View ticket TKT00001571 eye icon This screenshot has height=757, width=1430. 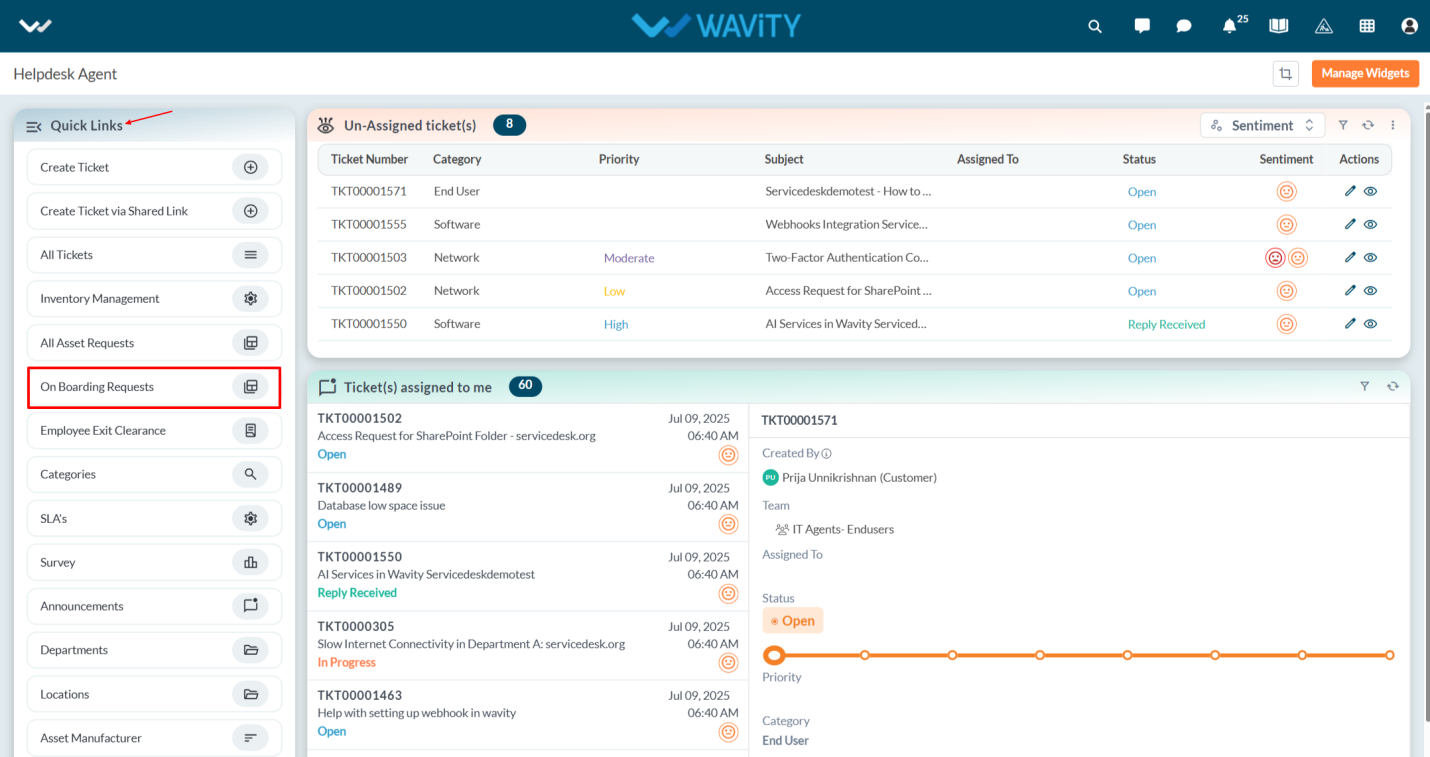point(1371,191)
